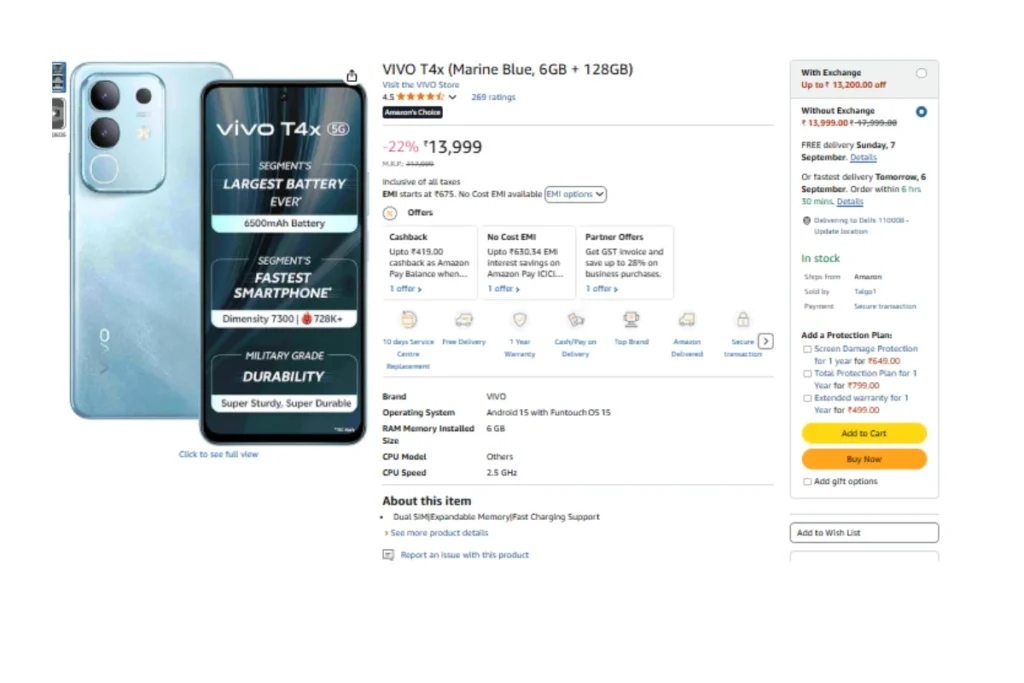Image resolution: width=1024 pixels, height=683 pixels.
Task: Select the With Exchange radio option
Action: pos(921,73)
